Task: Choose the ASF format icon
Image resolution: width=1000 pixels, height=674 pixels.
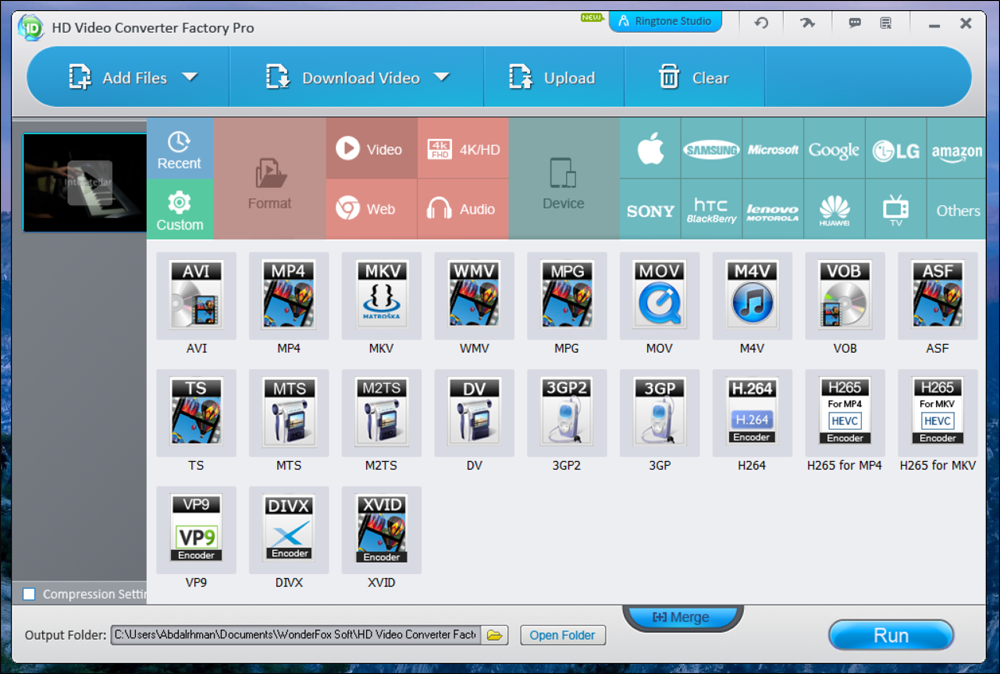Action: point(938,296)
